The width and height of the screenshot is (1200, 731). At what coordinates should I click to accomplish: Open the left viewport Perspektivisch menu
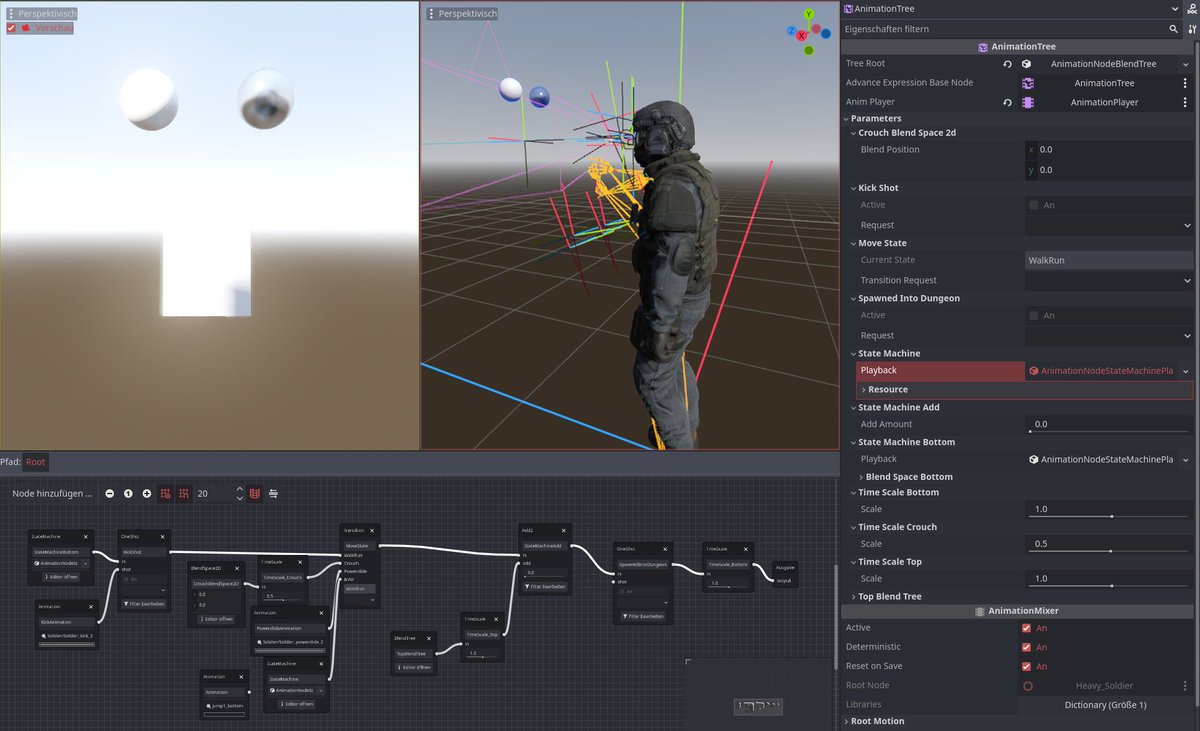(40, 13)
